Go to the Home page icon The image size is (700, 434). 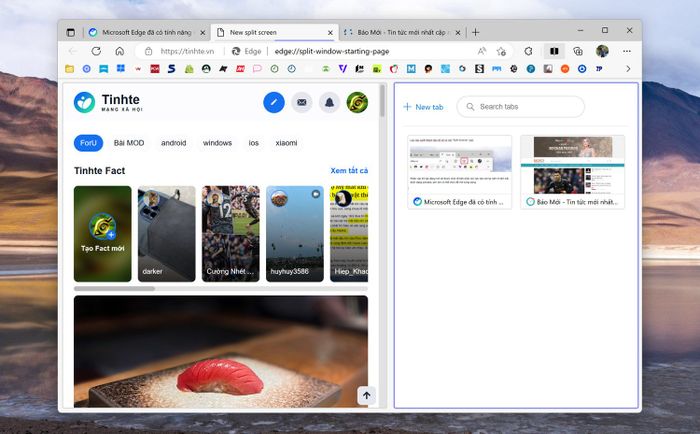120,51
